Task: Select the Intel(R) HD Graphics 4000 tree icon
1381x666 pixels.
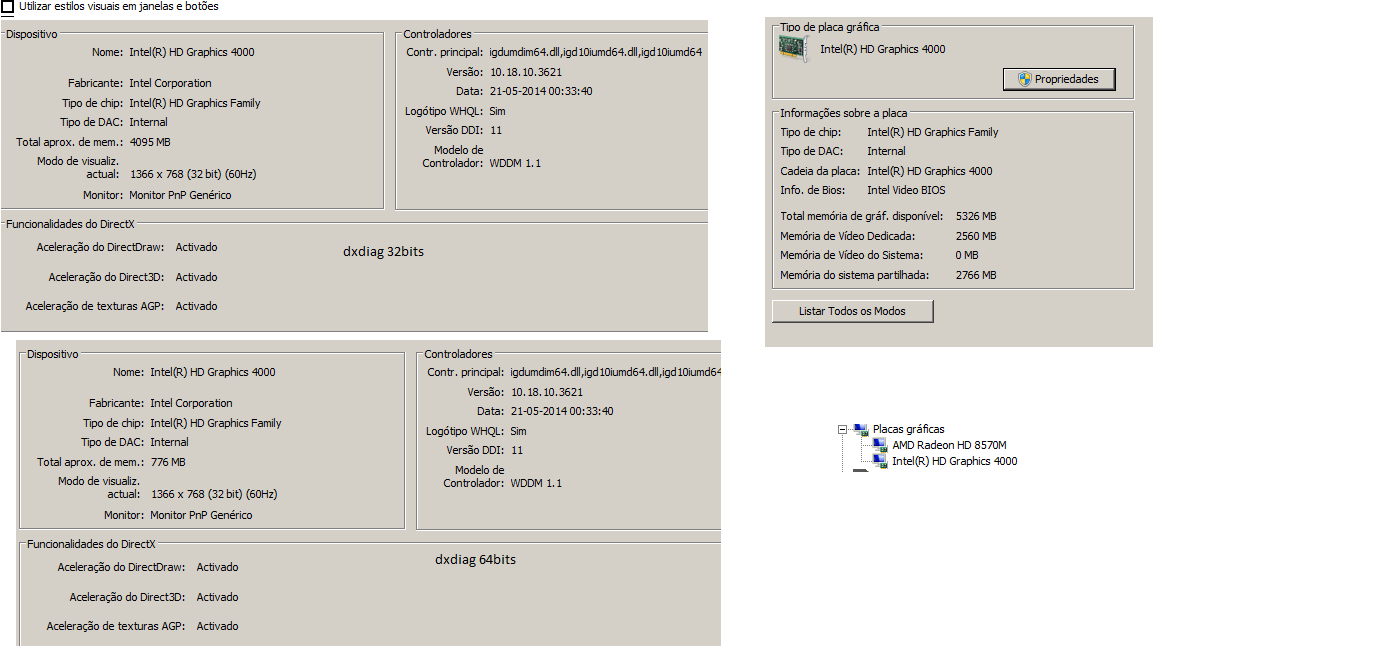Action: point(880,461)
